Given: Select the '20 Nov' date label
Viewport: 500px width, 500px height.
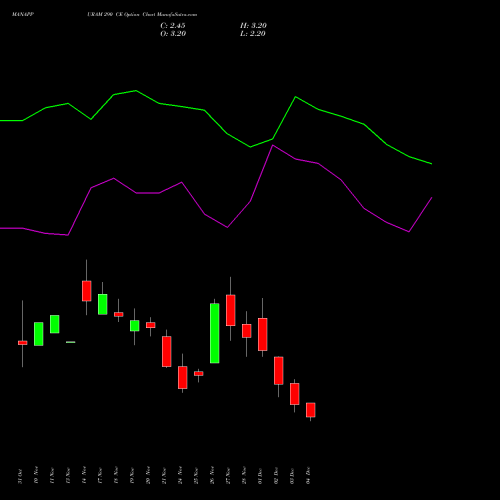Looking at the screenshot, I should [148, 475].
